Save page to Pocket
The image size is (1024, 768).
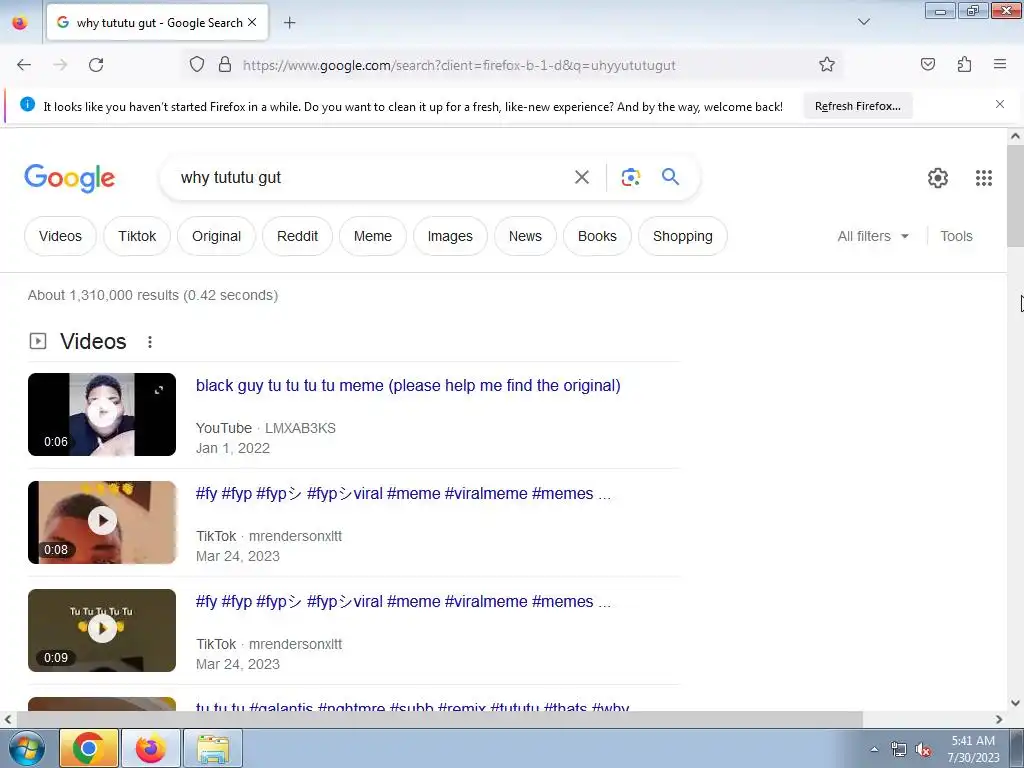[x=928, y=64]
